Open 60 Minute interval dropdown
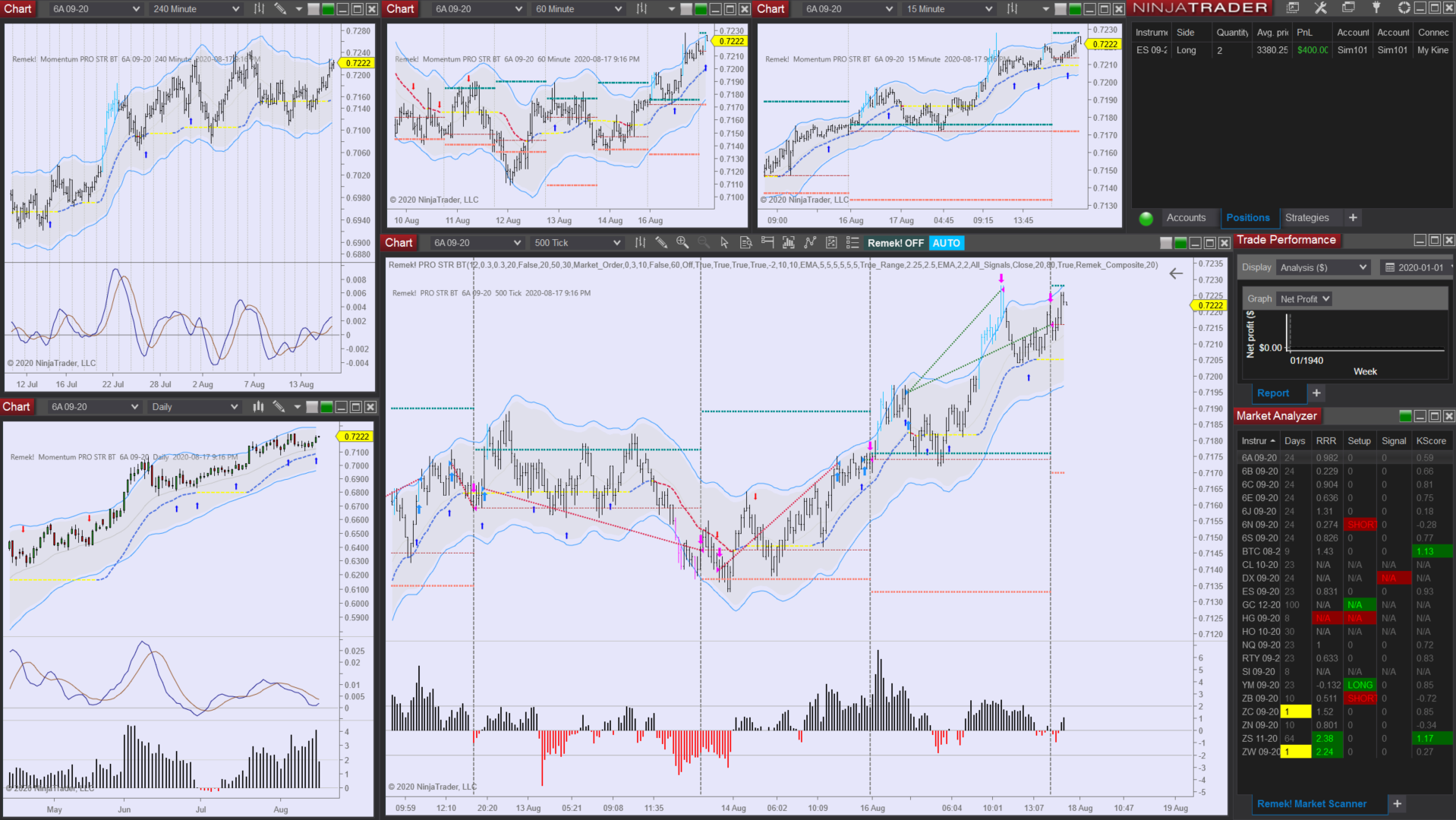 [x=578, y=9]
